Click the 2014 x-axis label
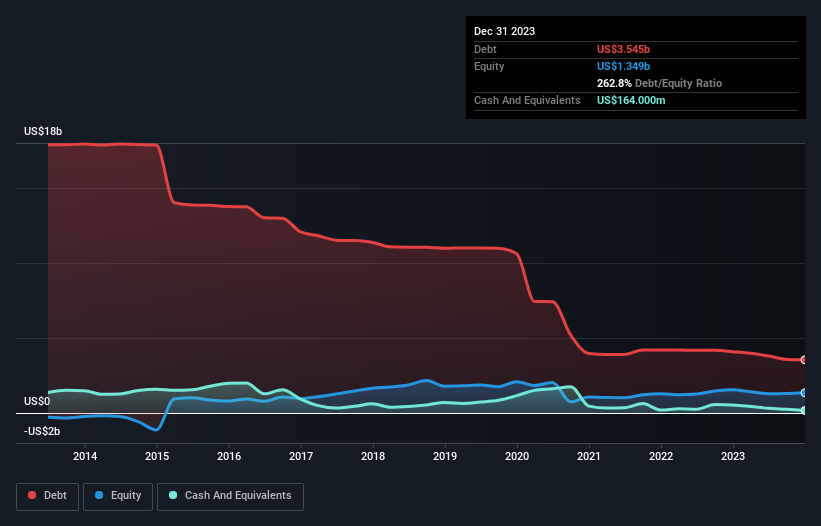 (85, 456)
